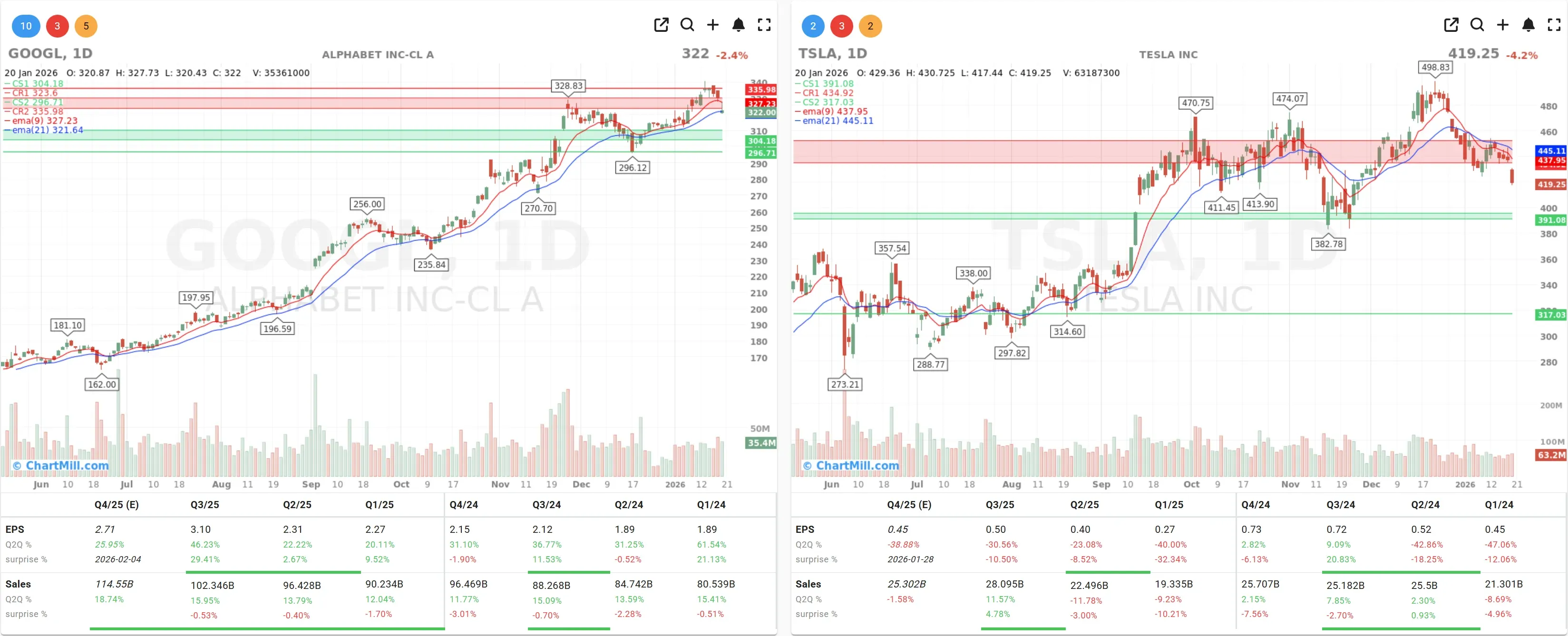Set a price alert on the TSLA chart
Viewport: 1568px width, 636px height.
click(x=1529, y=26)
